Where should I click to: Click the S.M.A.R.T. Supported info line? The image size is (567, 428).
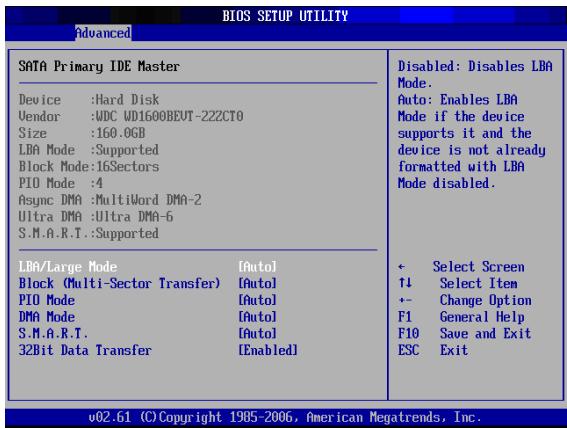click(x=89, y=233)
